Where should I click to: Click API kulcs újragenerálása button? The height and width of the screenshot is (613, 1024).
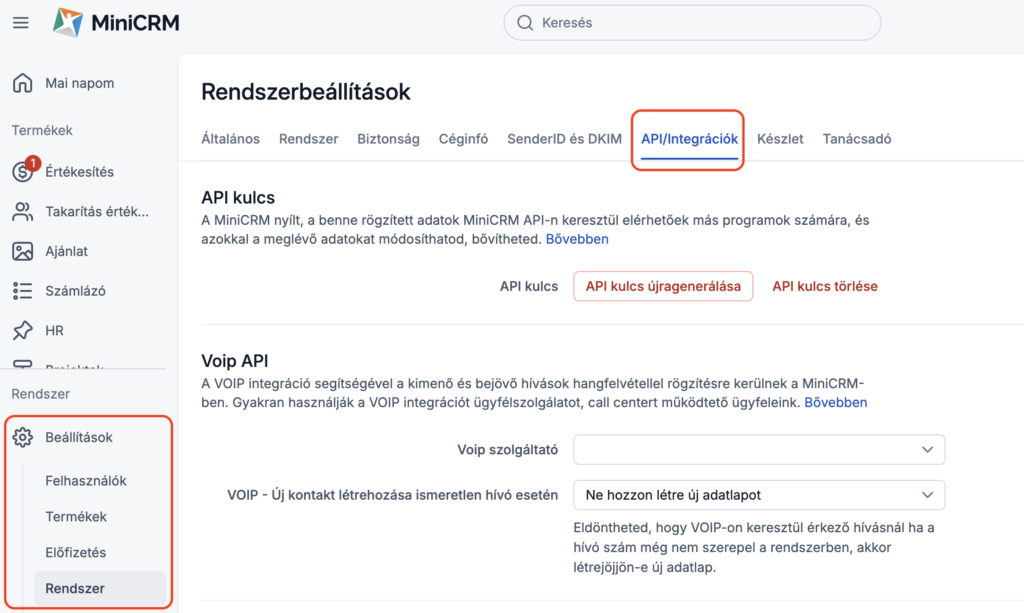tap(662, 286)
